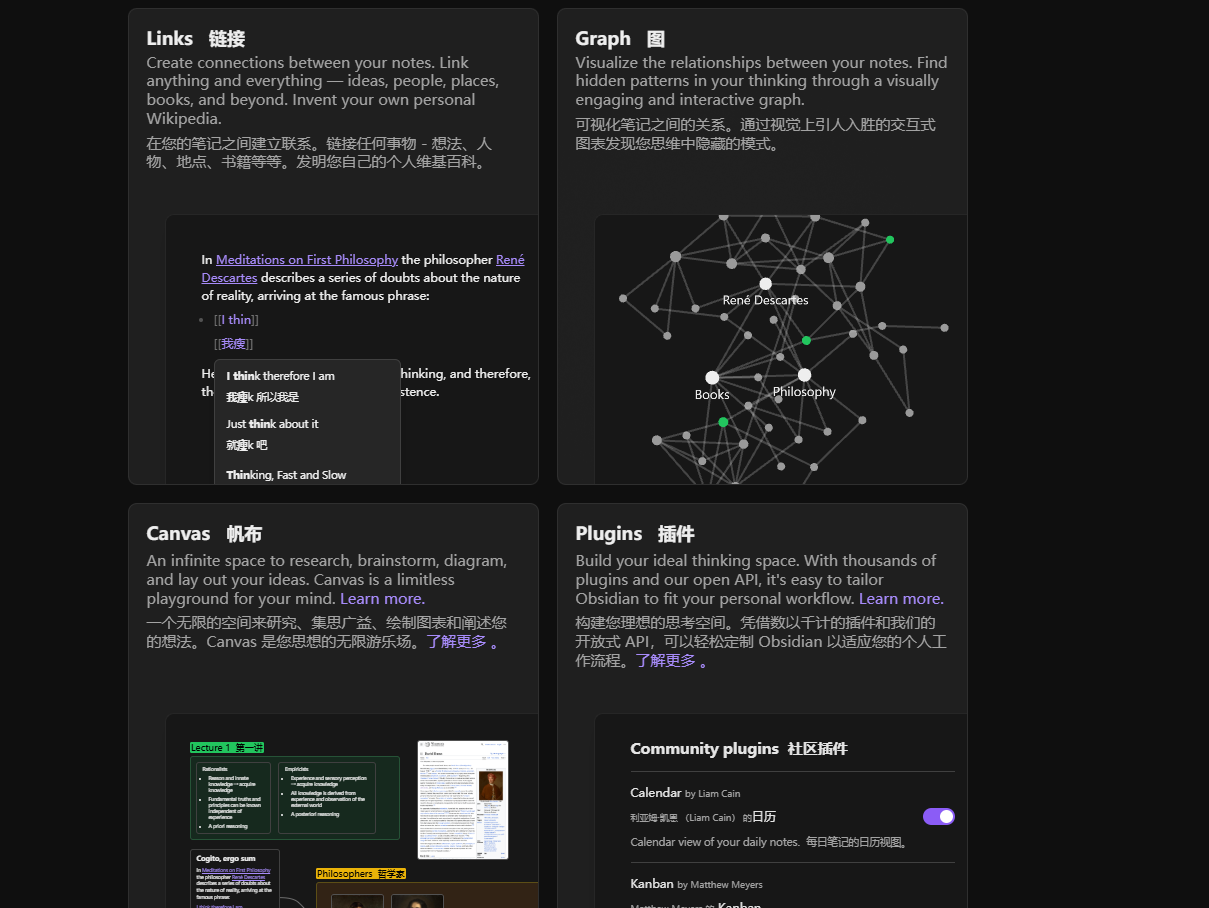Click the '[[我度]]' wikilink text
The width and height of the screenshot is (1209, 908).
click(x=233, y=344)
